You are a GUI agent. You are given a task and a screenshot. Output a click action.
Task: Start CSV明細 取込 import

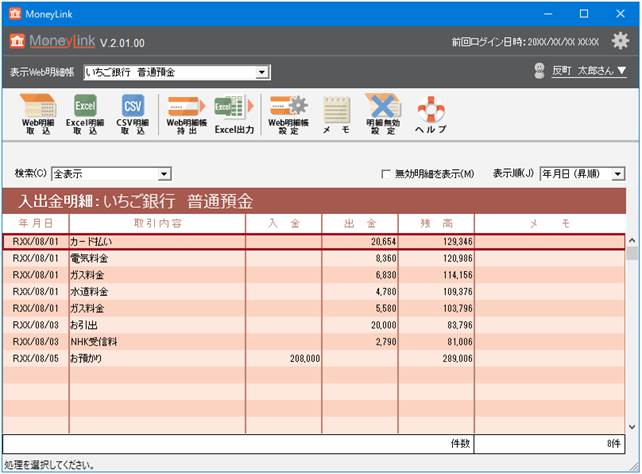click(133, 114)
